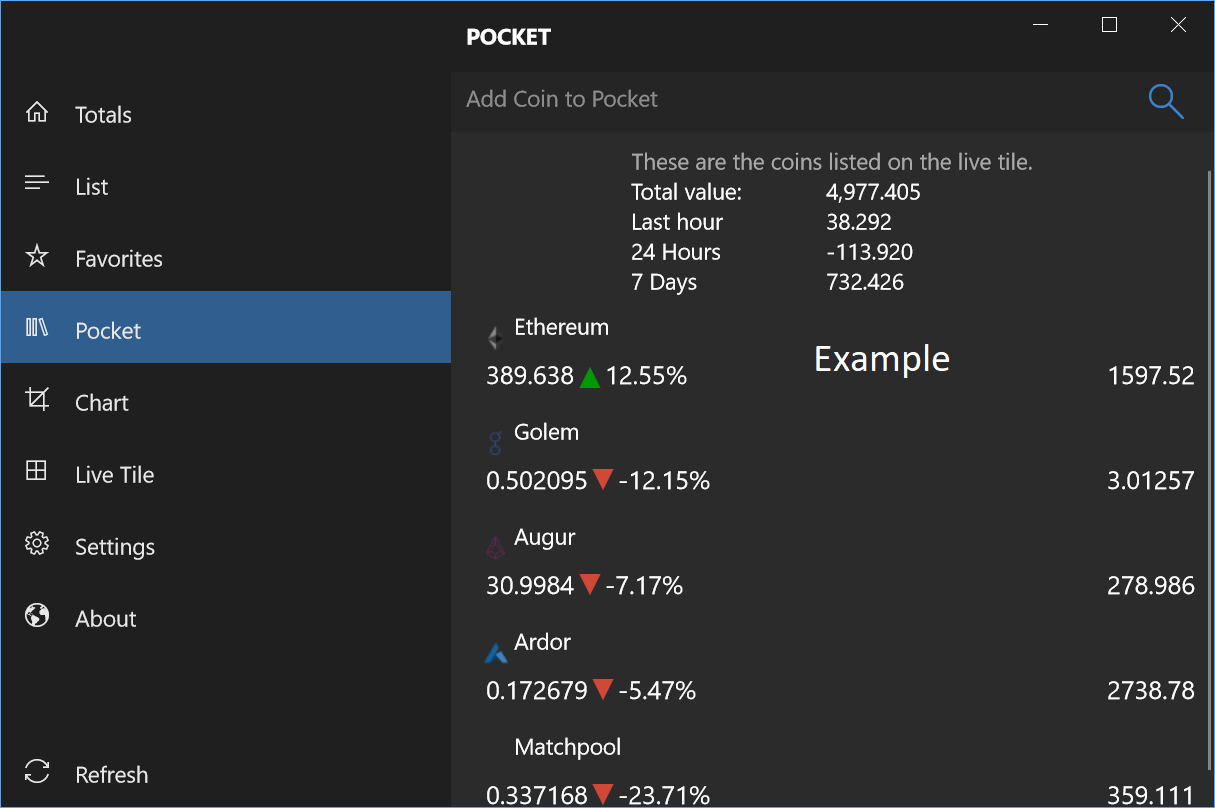Go to the Totals menu item

click(226, 114)
